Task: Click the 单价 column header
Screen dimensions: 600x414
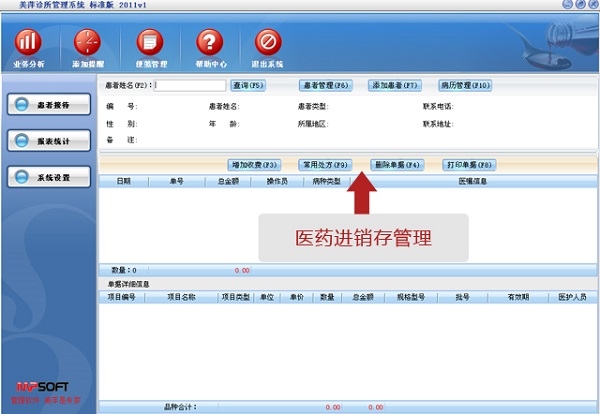Action: click(297, 297)
